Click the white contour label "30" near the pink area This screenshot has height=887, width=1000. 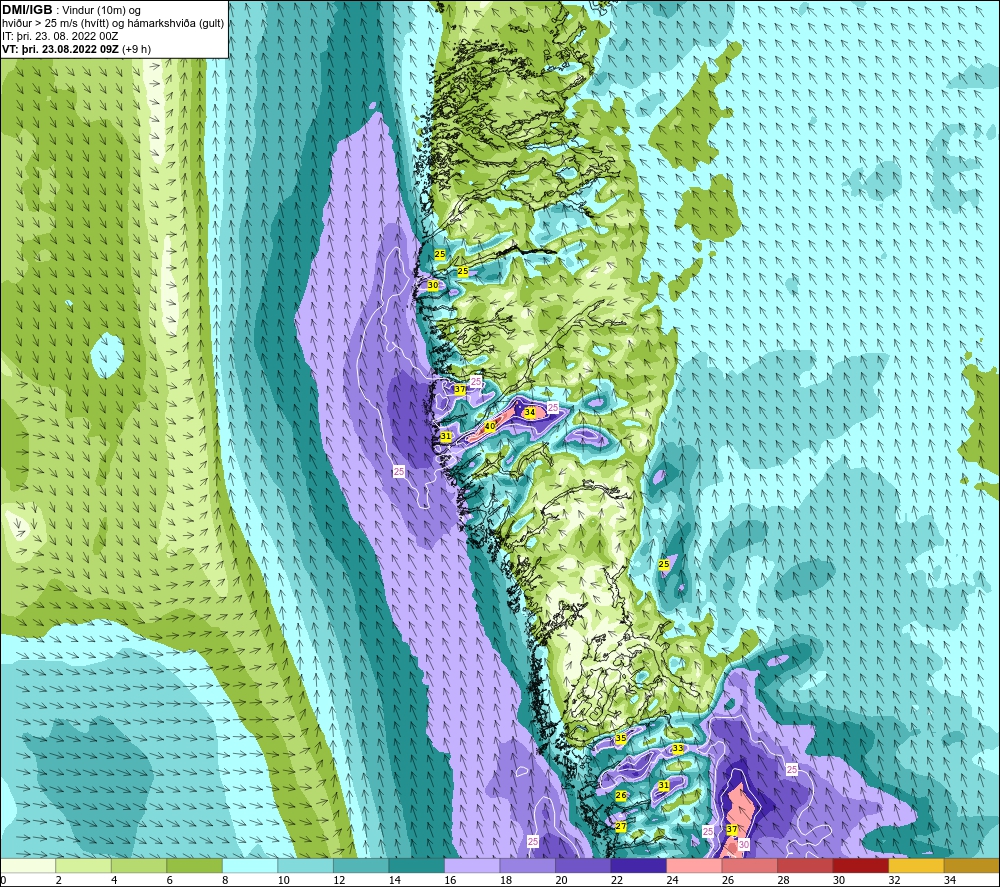744,844
